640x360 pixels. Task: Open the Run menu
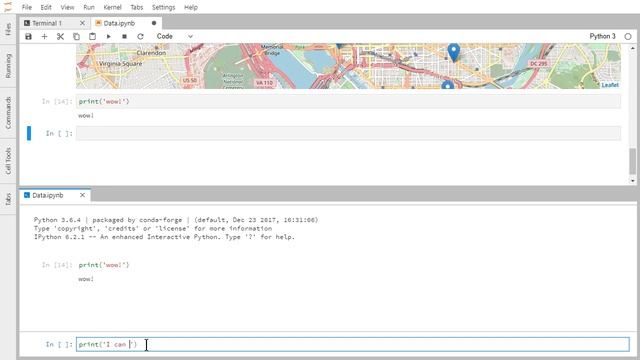tap(89, 7)
